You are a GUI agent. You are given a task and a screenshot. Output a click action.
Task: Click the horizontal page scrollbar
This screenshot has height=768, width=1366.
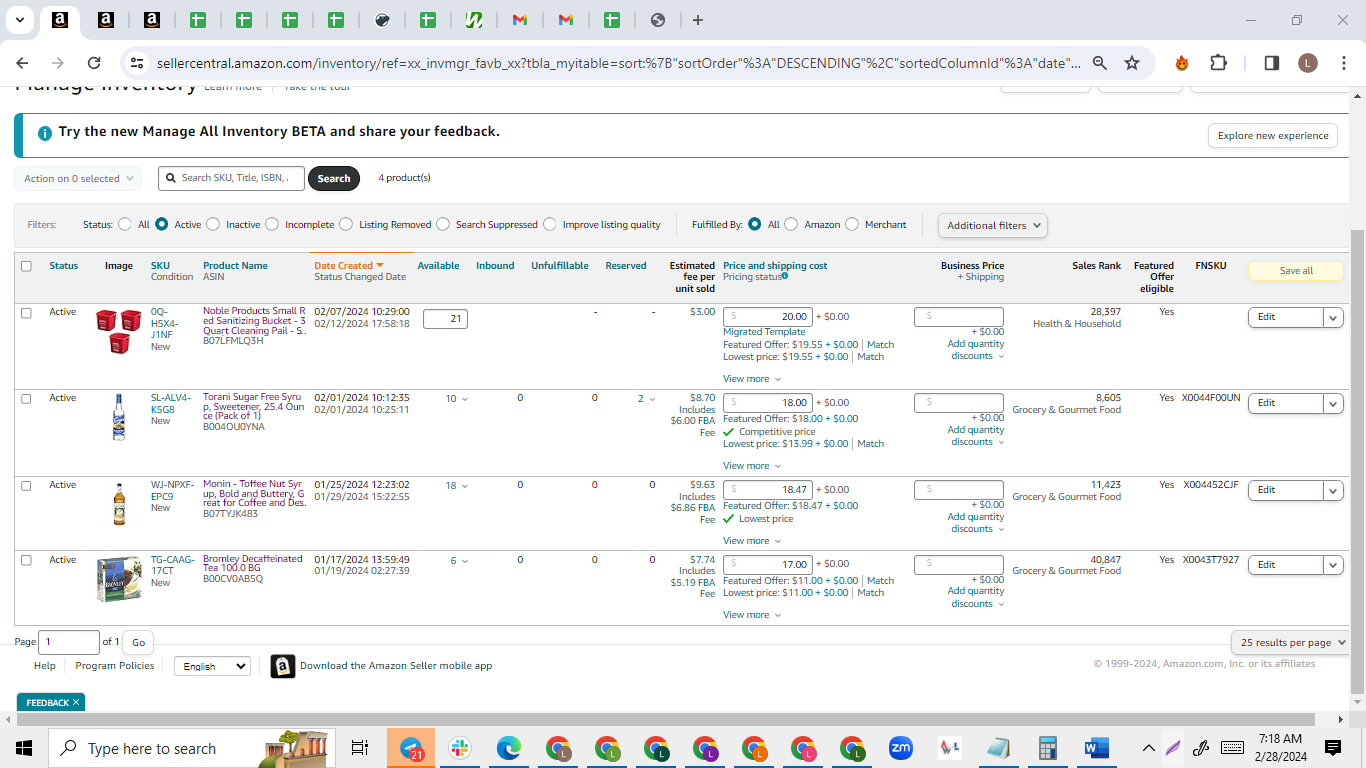pos(665,720)
